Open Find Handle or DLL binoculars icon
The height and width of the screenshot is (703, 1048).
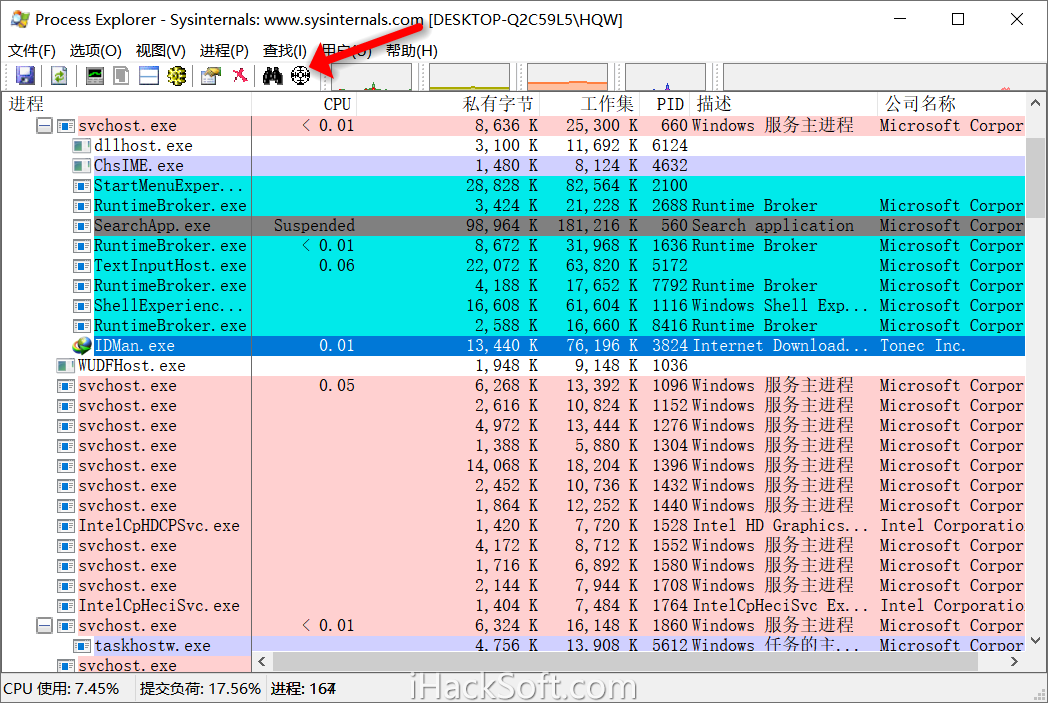point(273,76)
